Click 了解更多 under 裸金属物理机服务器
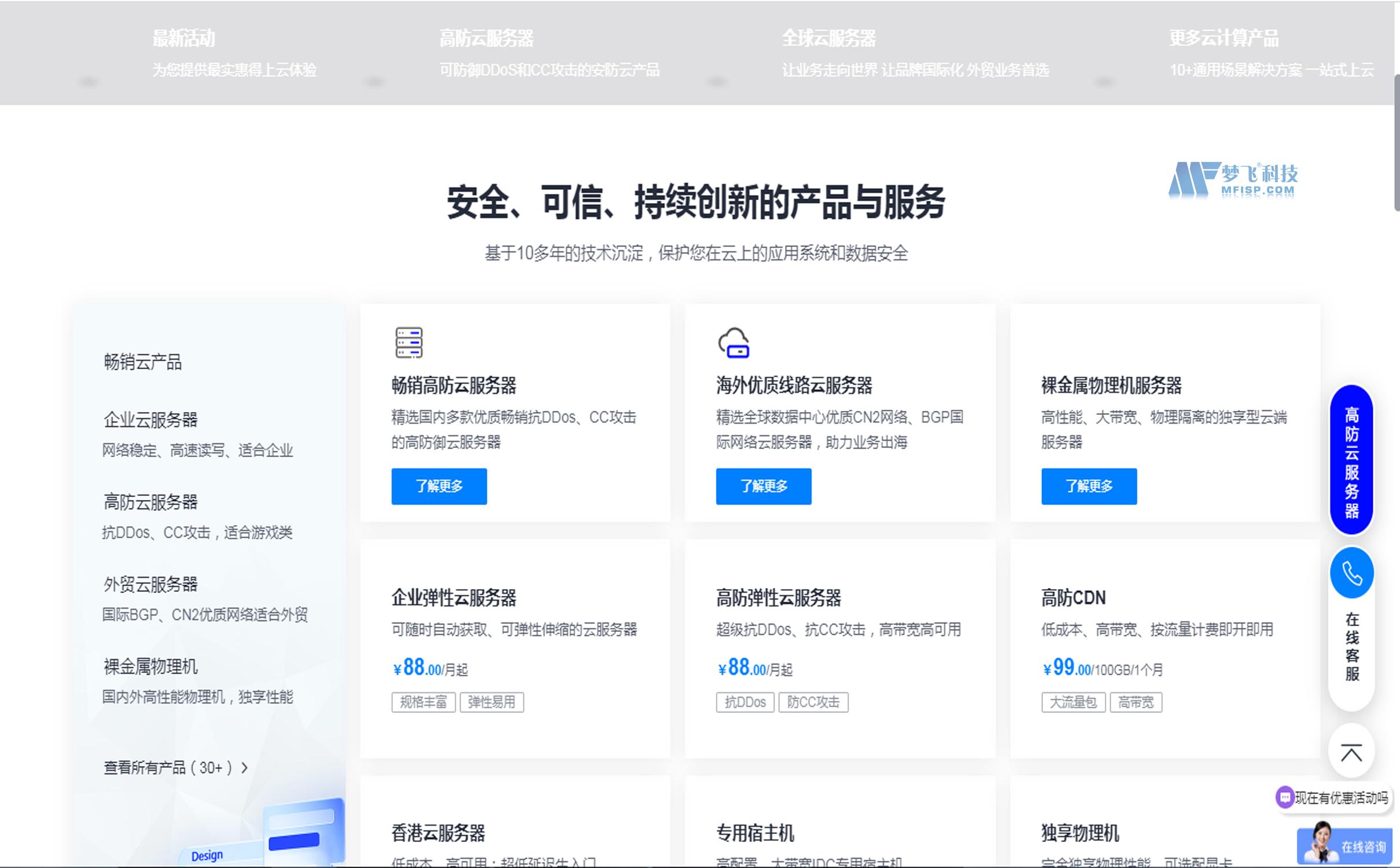Screen dimensions: 1400x868 tap(1089, 486)
